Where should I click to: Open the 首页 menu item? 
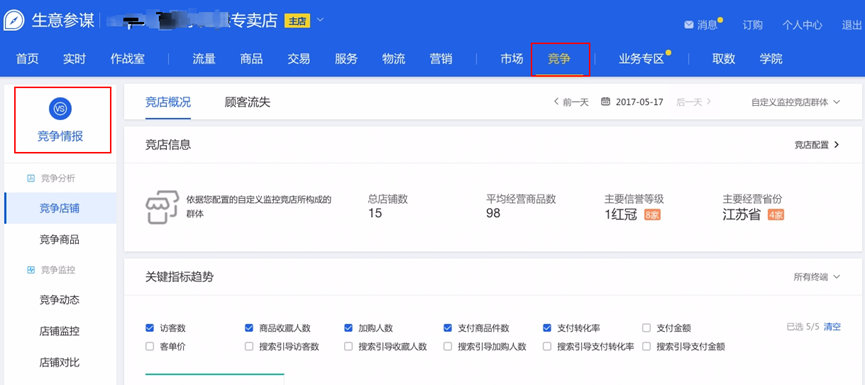[27, 59]
